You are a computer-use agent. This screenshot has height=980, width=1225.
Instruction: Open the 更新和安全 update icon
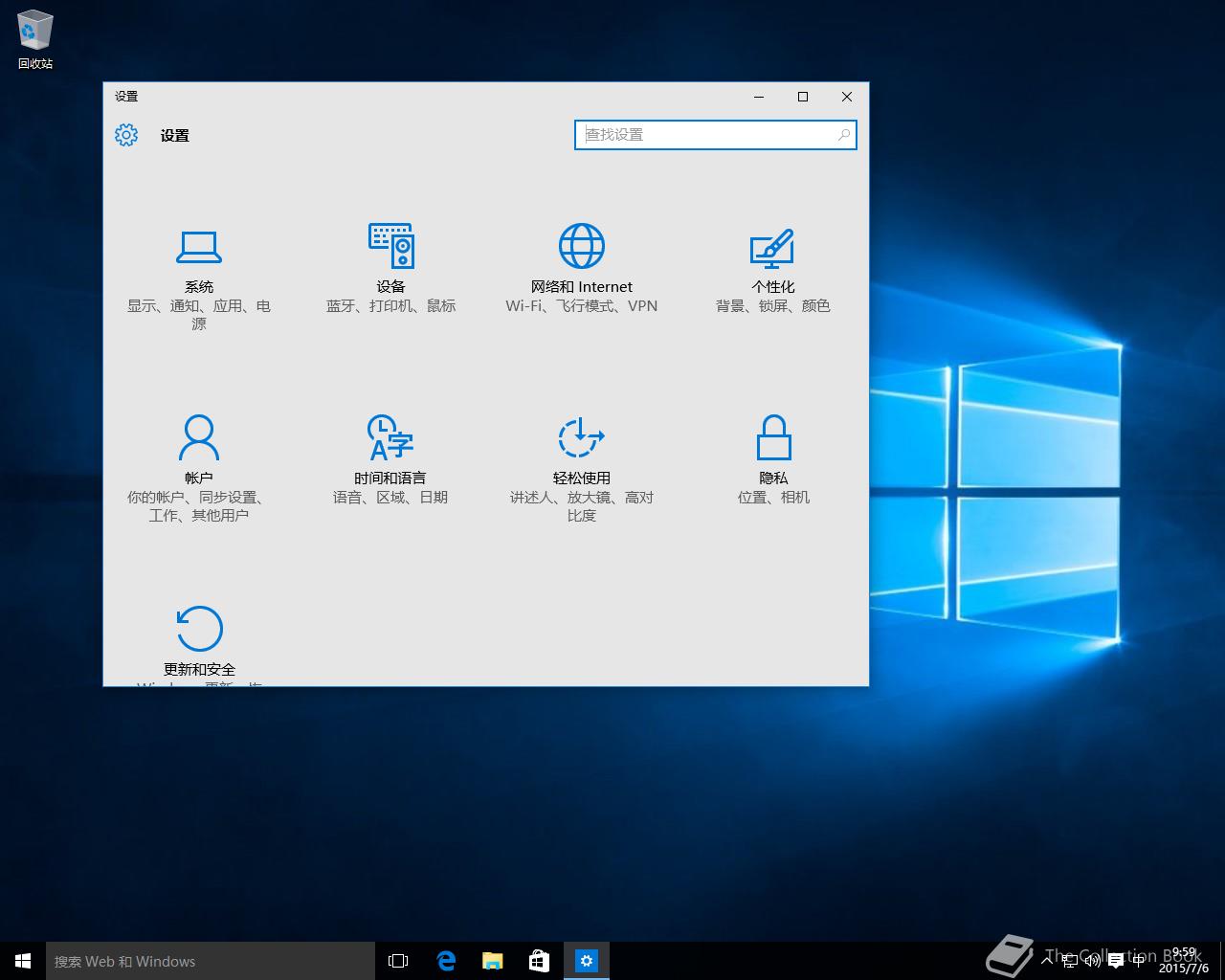(x=199, y=629)
